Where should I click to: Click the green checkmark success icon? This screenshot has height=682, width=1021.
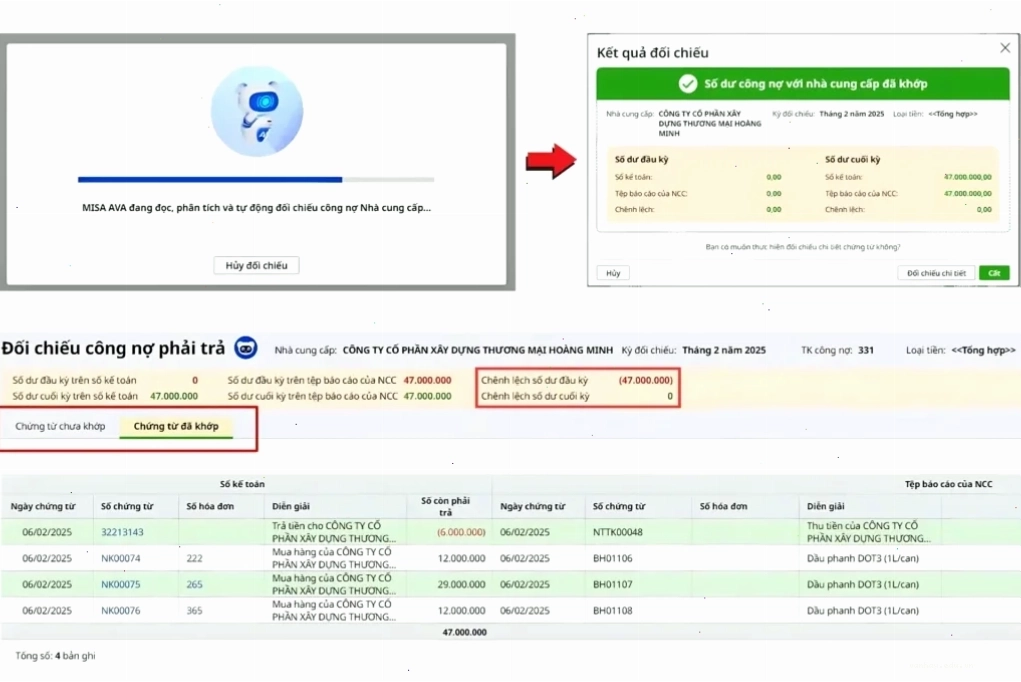point(688,84)
